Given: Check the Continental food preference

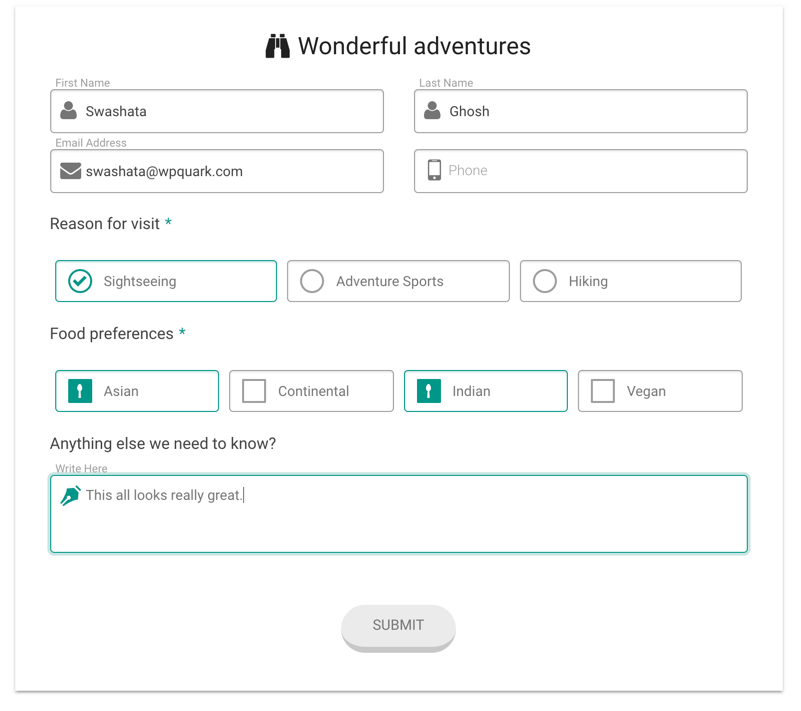Looking at the screenshot, I should (312, 391).
